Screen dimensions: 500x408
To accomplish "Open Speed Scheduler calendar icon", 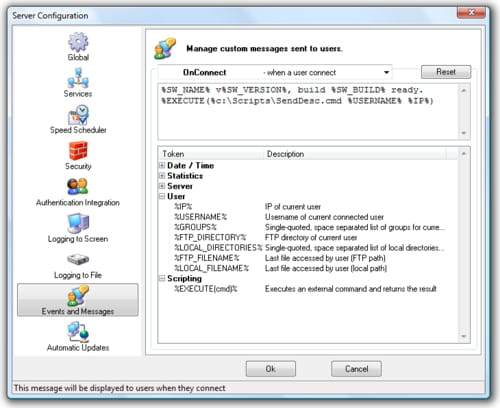I will (x=78, y=115).
